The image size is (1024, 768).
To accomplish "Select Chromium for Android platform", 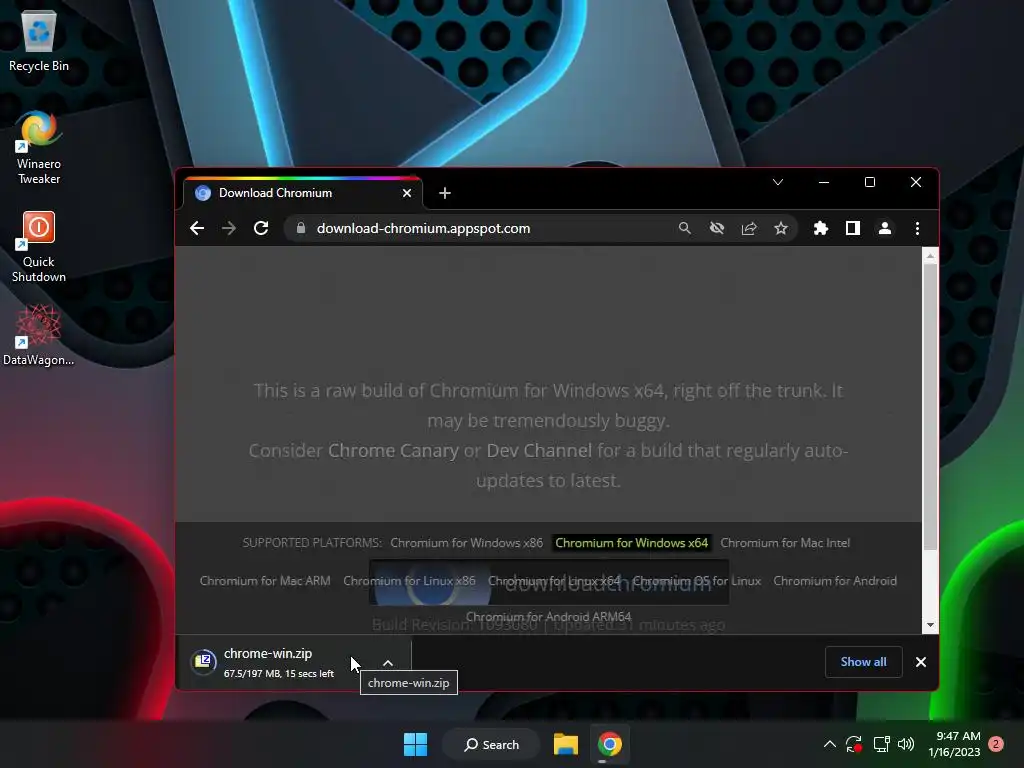I will pos(835,581).
